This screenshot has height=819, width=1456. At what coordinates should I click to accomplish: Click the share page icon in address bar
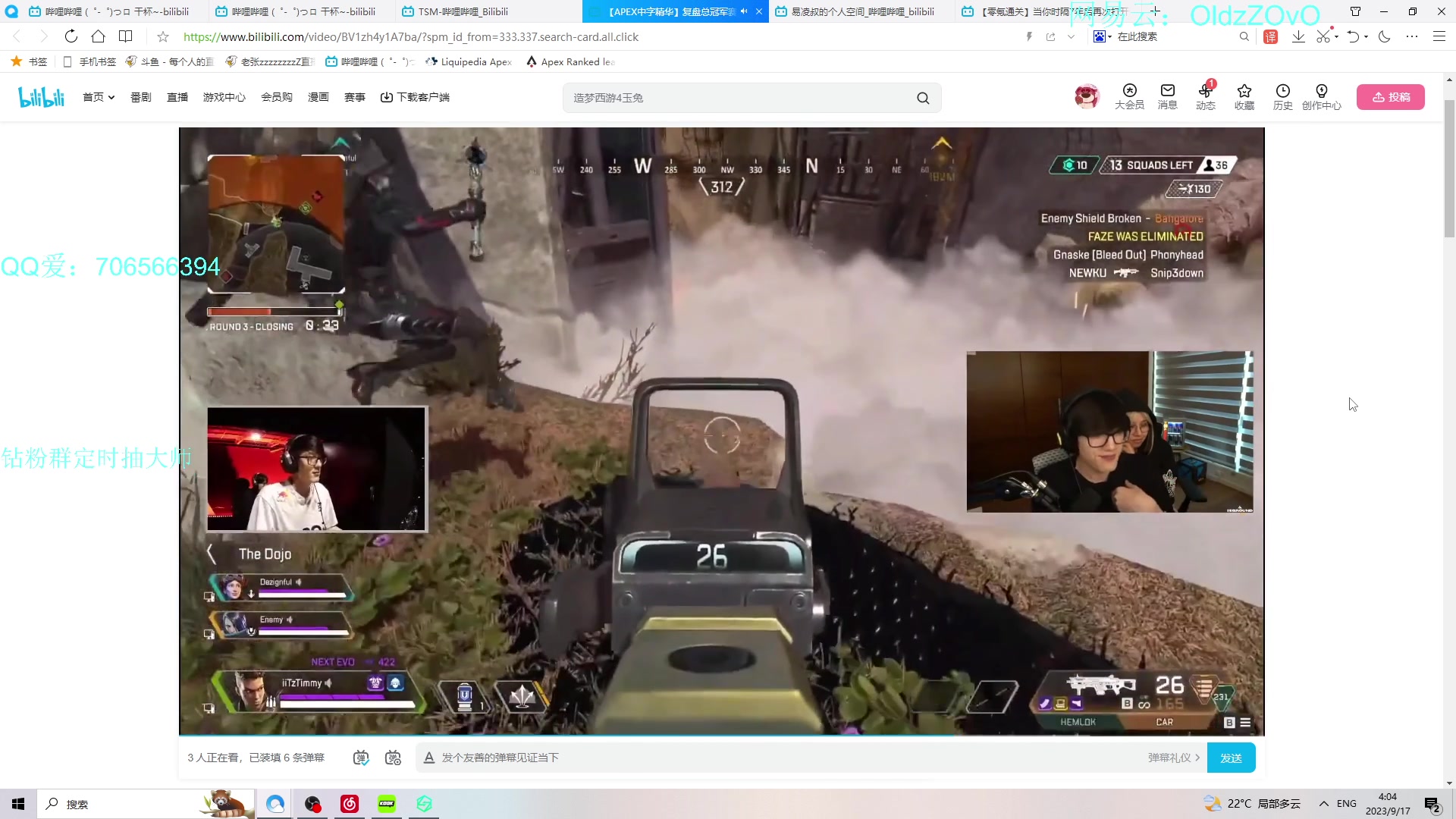click(x=1050, y=36)
